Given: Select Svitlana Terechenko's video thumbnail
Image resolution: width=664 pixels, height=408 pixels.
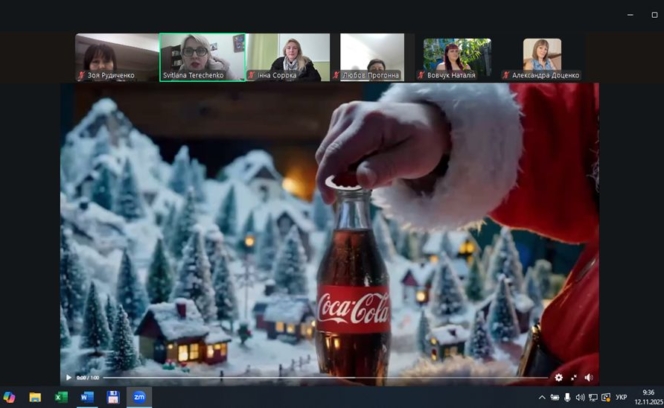Looking at the screenshot, I should [x=203, y=57].
